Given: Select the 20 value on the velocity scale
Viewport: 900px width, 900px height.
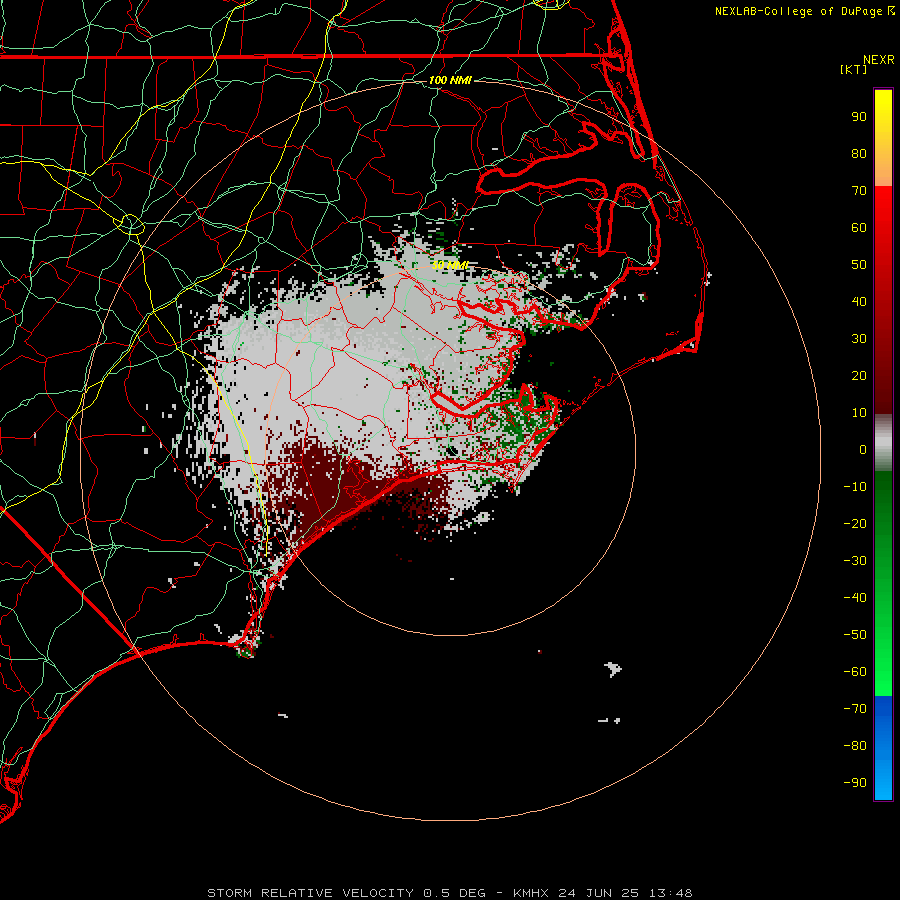Looking at the screenshot, I should (x=859, y=376).
